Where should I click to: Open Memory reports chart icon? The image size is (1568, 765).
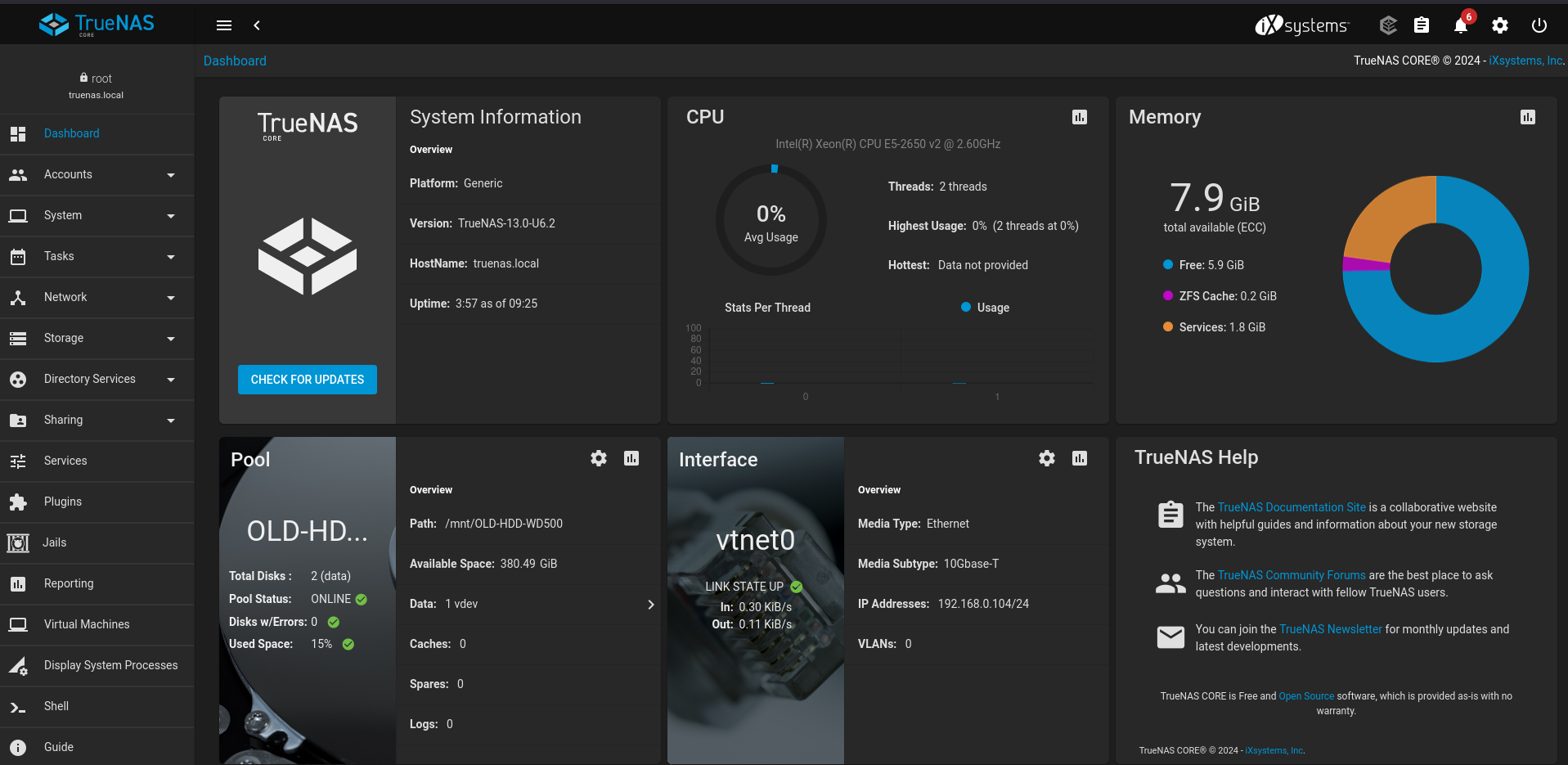pyautogui.click(x=1527, y=117)
